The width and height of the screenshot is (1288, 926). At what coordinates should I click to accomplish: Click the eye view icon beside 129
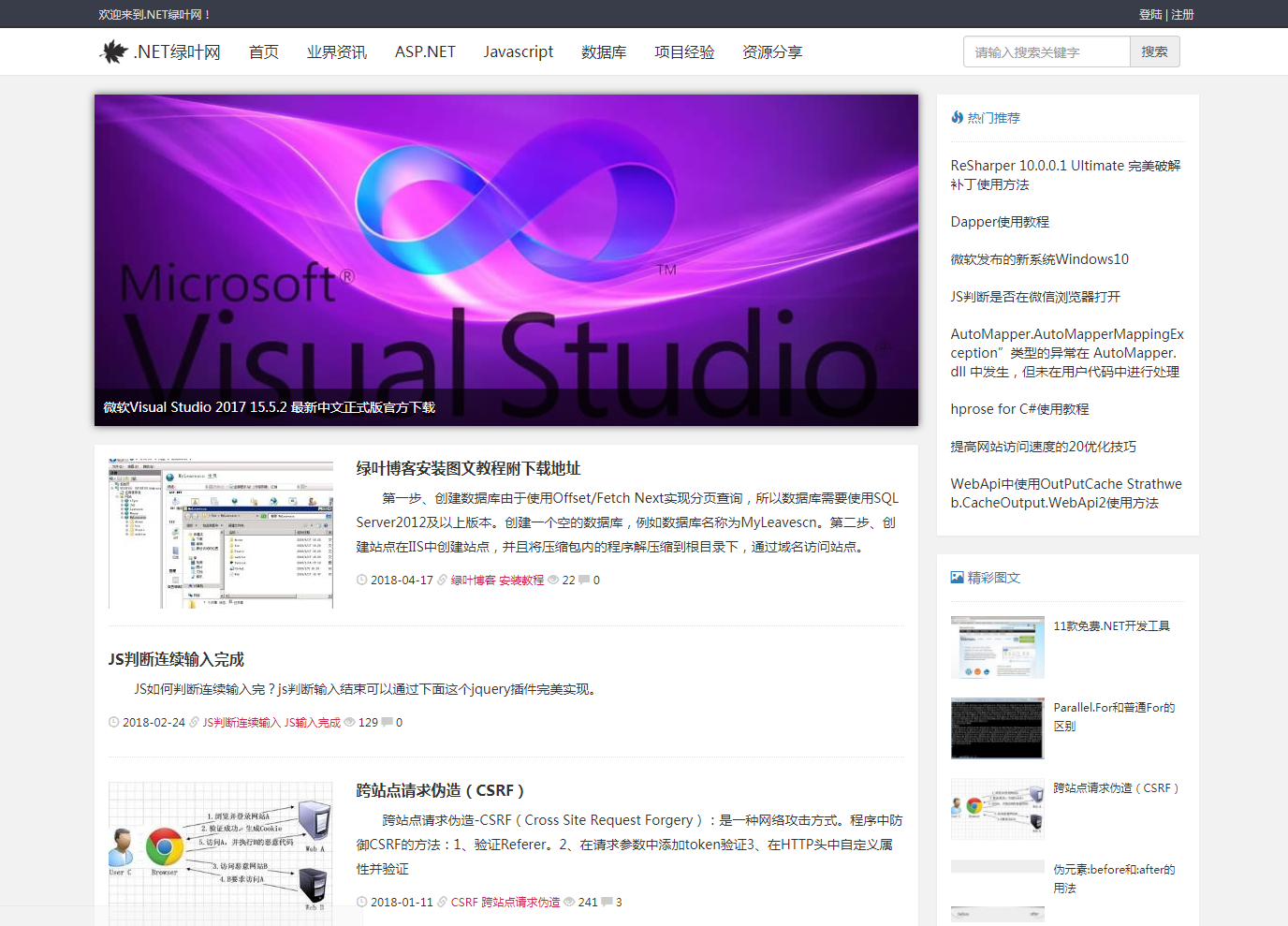coord(349,723)
